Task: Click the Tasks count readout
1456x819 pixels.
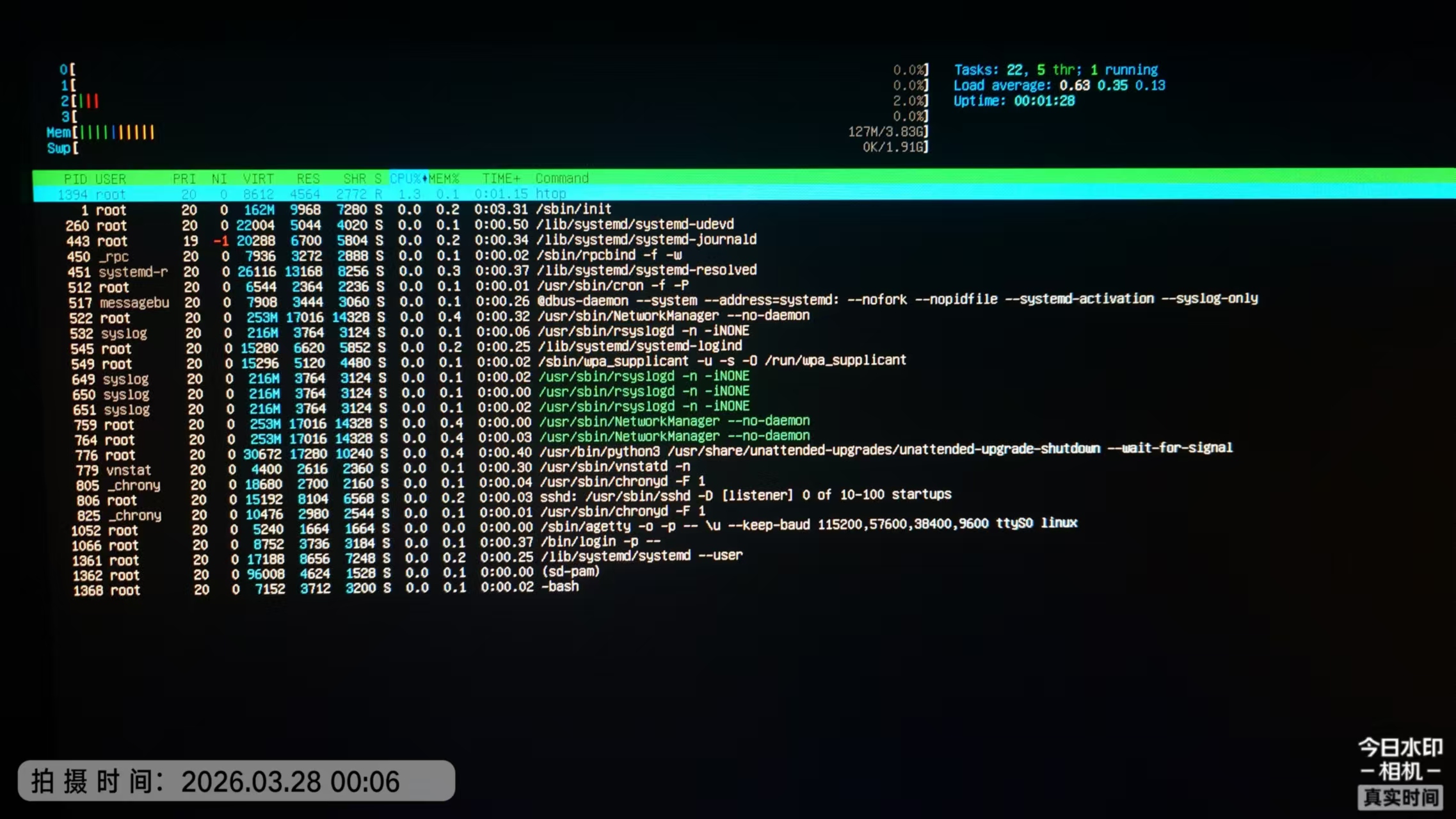Action: pyautogui.click(x=1055, y=69)
